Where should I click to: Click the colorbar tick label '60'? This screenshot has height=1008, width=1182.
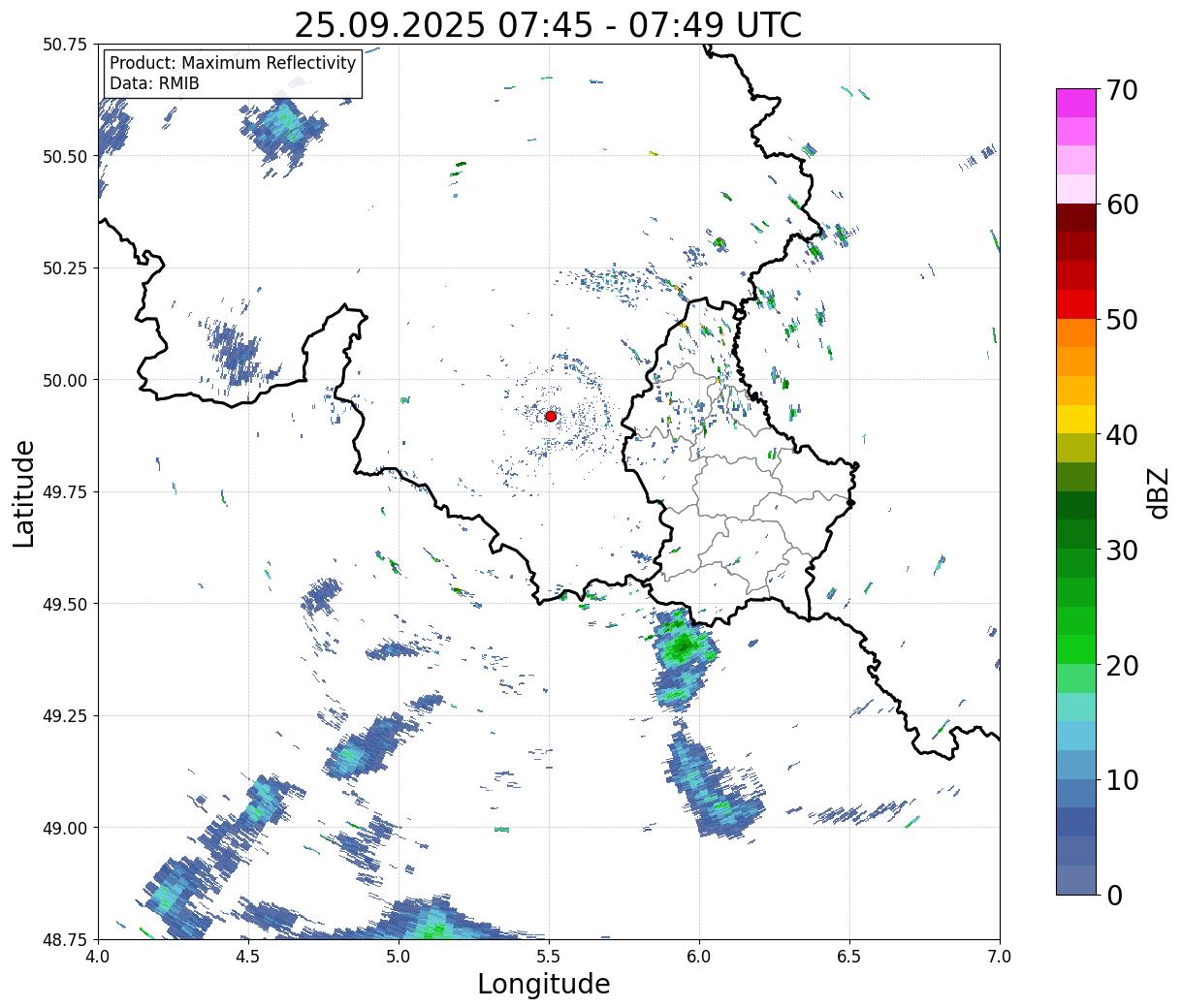(1121, 205)
